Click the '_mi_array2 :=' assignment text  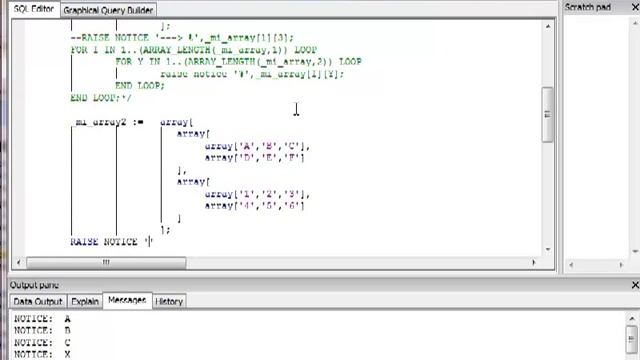[107, 122]
